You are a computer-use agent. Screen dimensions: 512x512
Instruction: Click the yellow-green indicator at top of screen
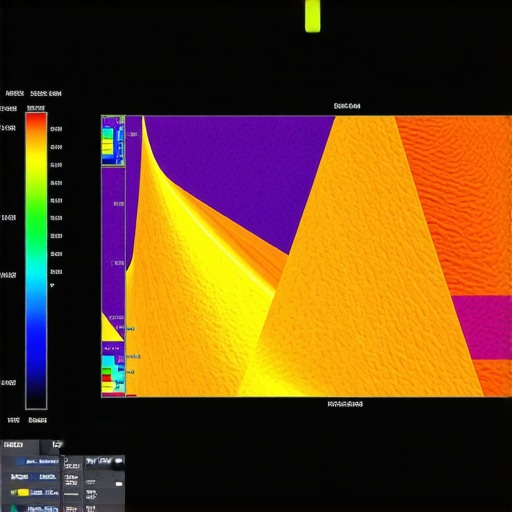pos(313,16)
